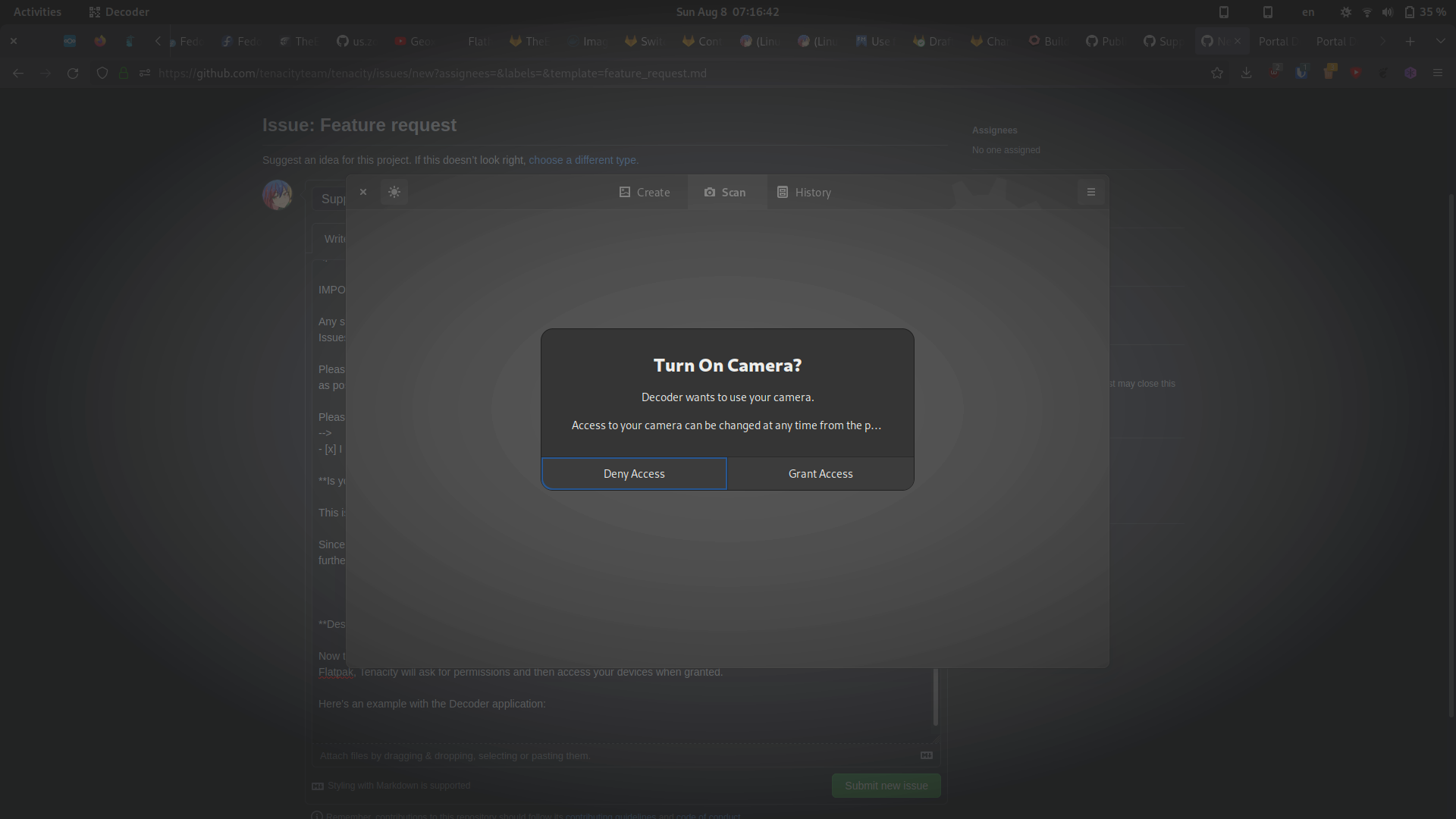Switch the keyboard layout indicator 'en'
Viewport: 1456px width, 819px height.
(x=1308, y=12)
